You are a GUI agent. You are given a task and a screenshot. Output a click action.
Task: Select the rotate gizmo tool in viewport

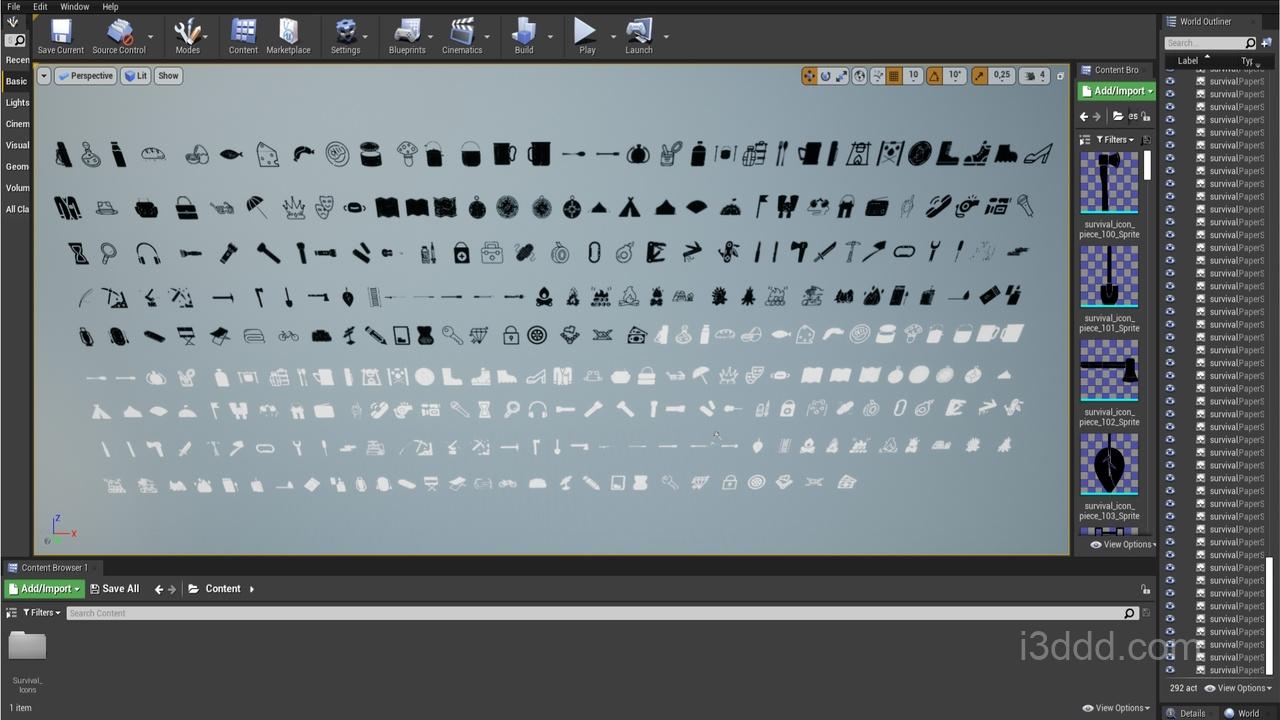[x=826, y=76]
